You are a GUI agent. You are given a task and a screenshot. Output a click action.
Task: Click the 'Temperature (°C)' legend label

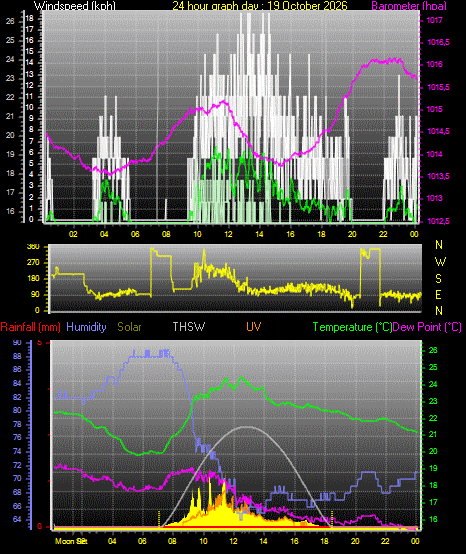[352, 327]
